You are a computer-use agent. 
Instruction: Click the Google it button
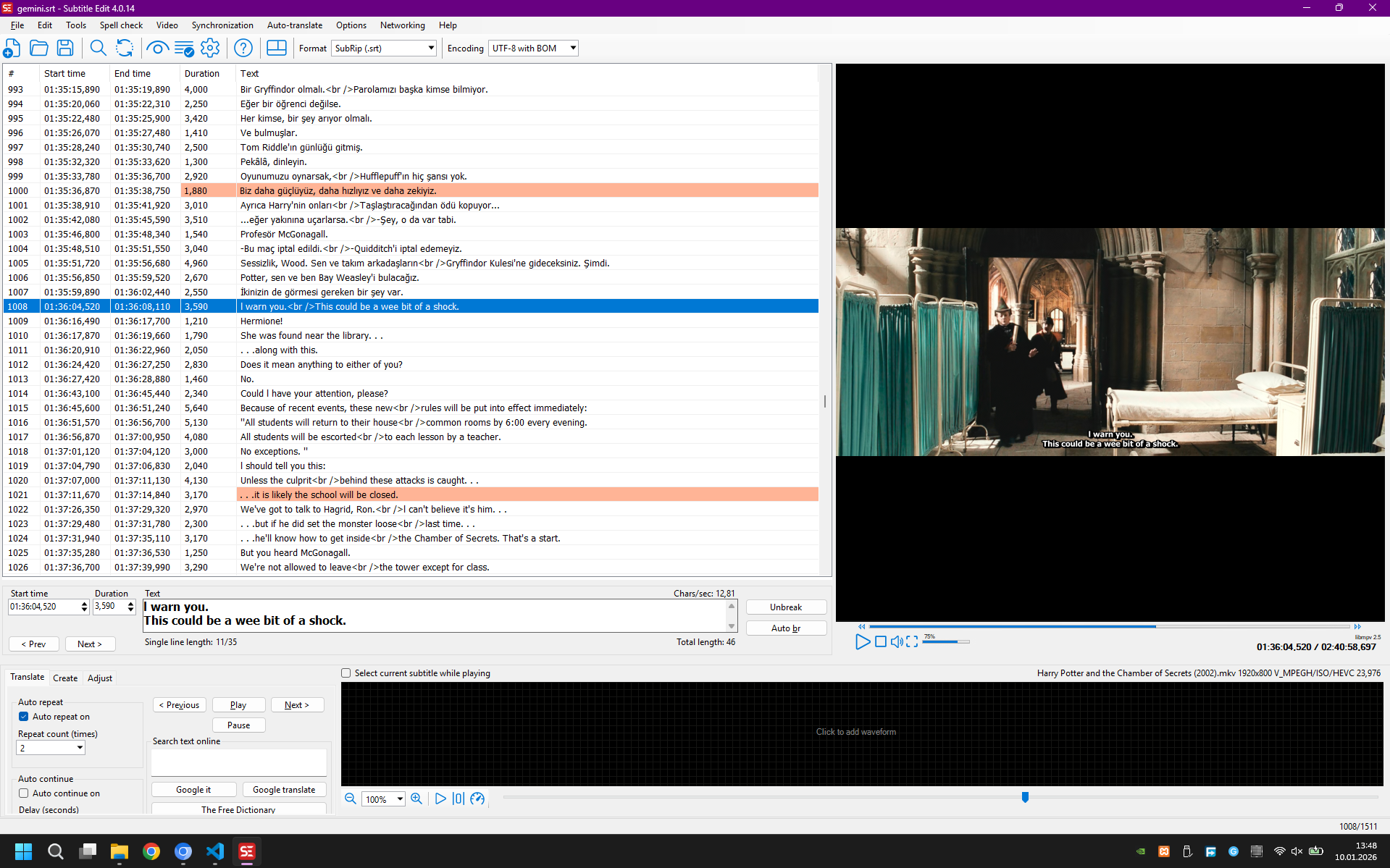(x=193, y=790)
